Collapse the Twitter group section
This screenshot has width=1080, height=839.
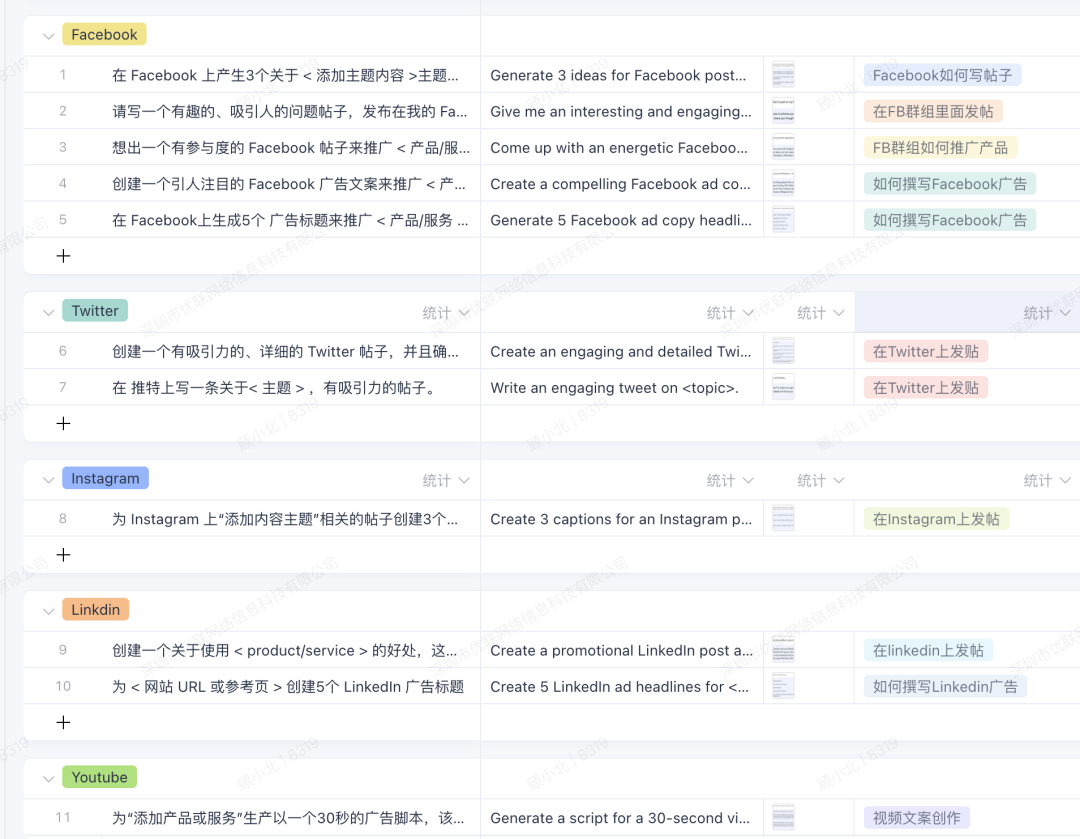click(48, 312)
